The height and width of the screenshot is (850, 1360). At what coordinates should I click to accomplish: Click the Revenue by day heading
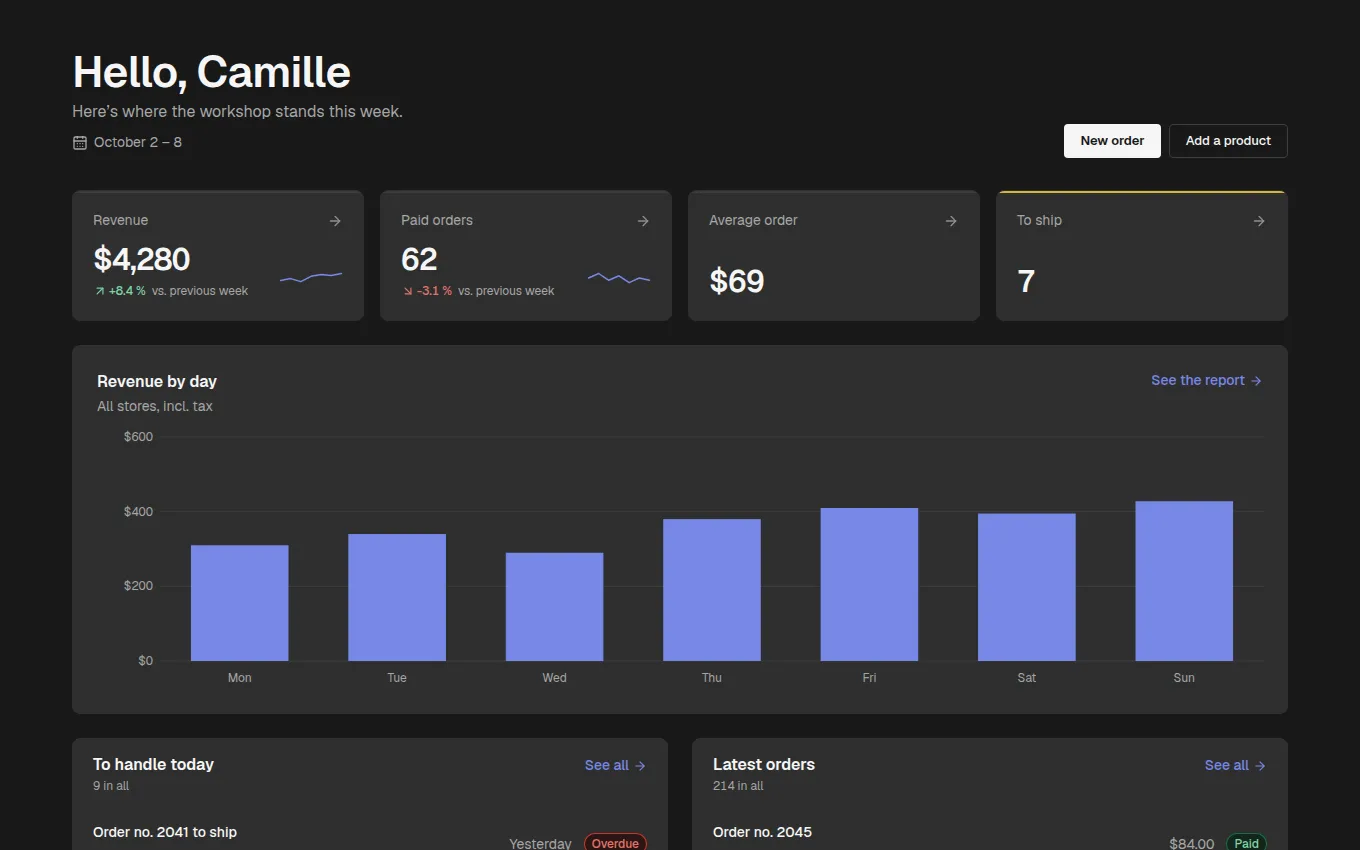click(157, 381)
